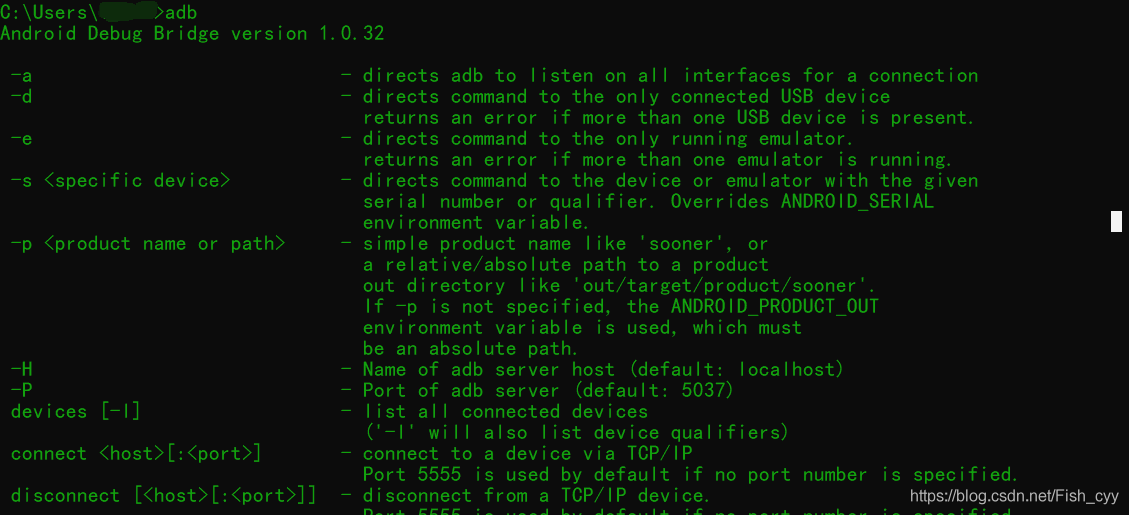
Task: Open the blog.csdn.net/Fish_cyy watermark link
Action: click(x=1013, y=495)
